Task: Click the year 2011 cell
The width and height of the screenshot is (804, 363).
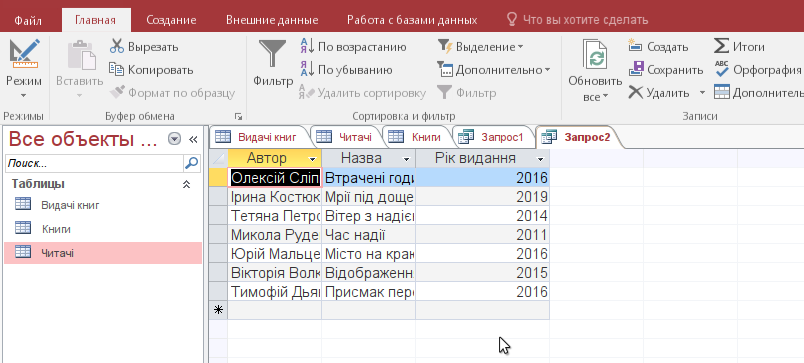Action: (x=483, y=235)
